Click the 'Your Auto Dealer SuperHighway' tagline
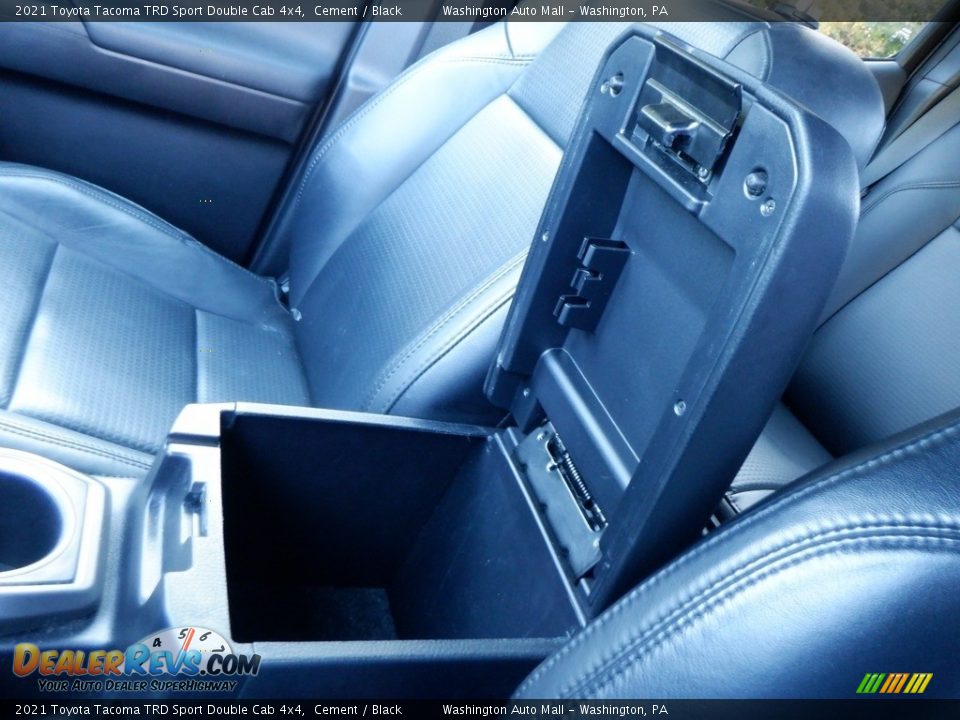The width and height of the screenshot is (960, 720). tap(136, 685)
